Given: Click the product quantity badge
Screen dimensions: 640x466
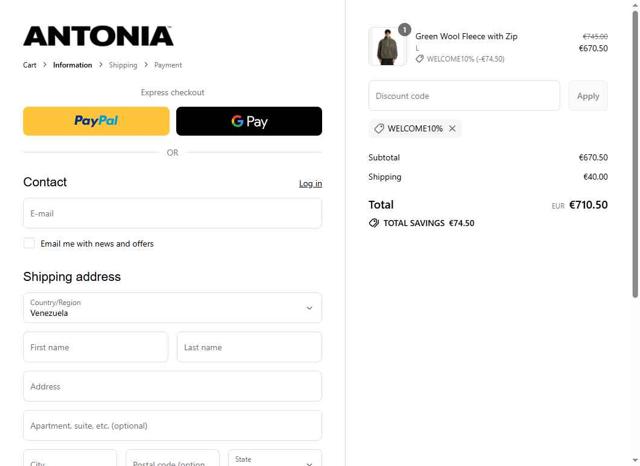Looking at the screenshot, I should click(x=404, y=30).
